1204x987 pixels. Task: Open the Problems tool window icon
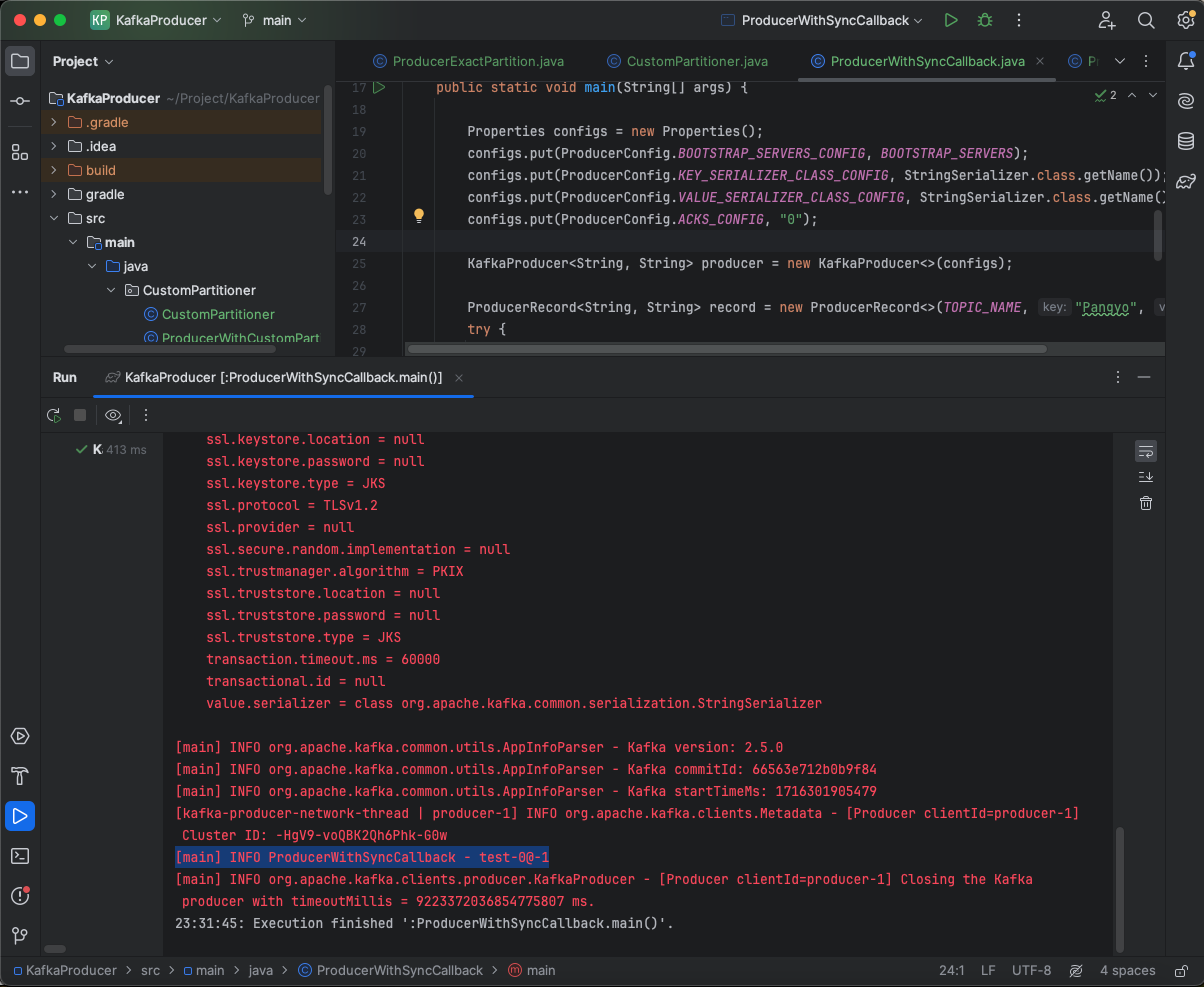pos(20,896)
